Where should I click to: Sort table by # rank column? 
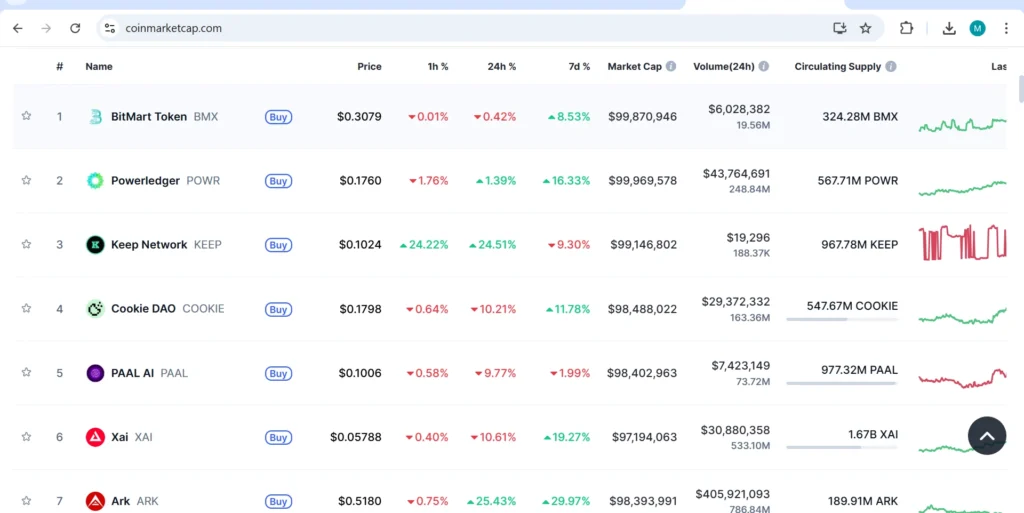[59, 67]
